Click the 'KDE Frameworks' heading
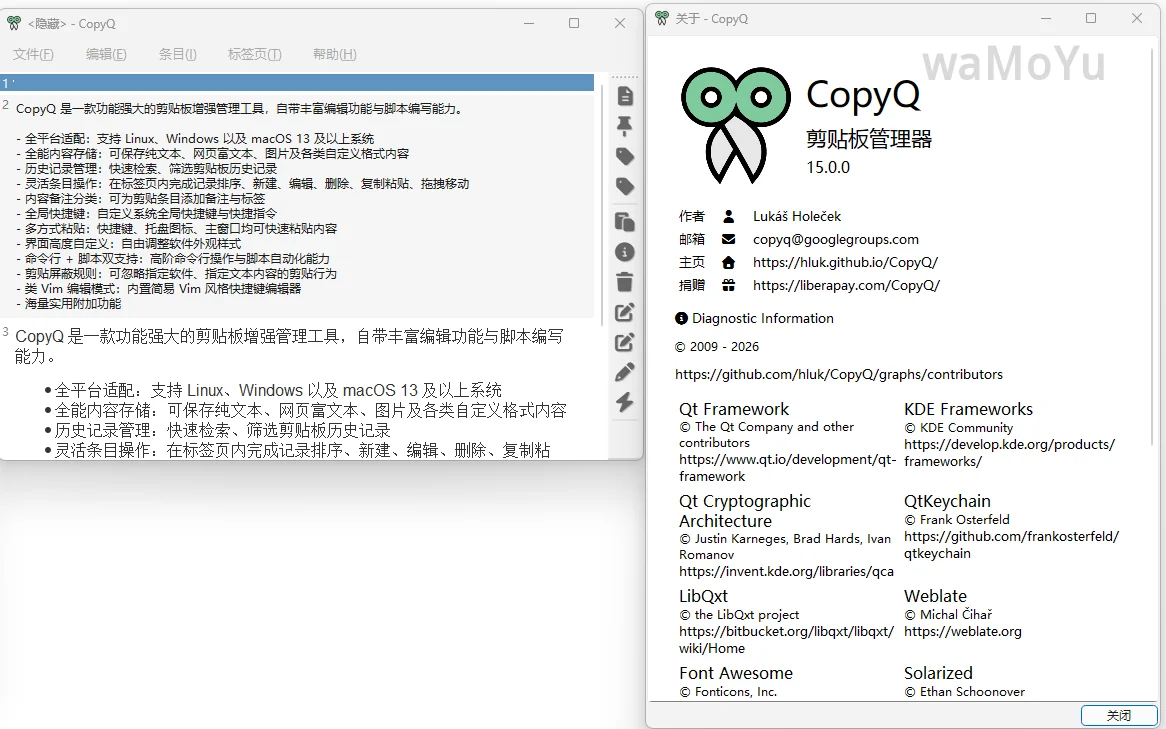 point(968,409)
